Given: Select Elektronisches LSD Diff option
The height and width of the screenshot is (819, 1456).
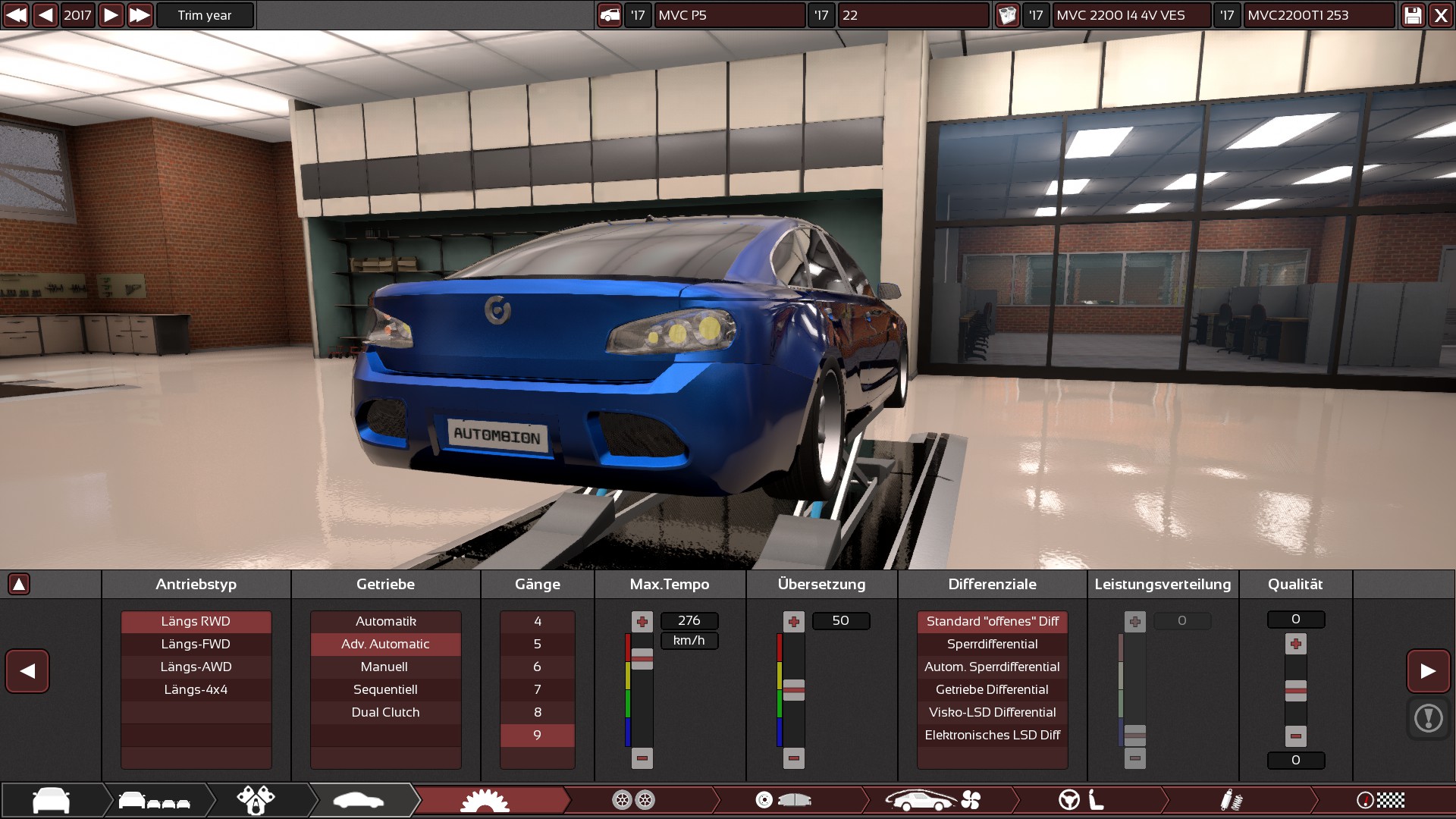Looking at the screenshot, I should [x=993, y=736].
